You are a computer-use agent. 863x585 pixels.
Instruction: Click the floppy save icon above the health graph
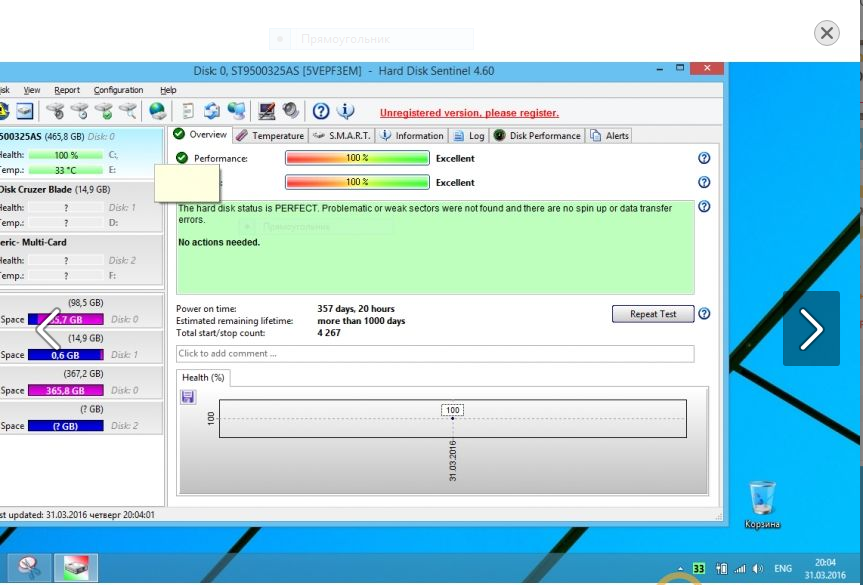(x=188, y=397)
